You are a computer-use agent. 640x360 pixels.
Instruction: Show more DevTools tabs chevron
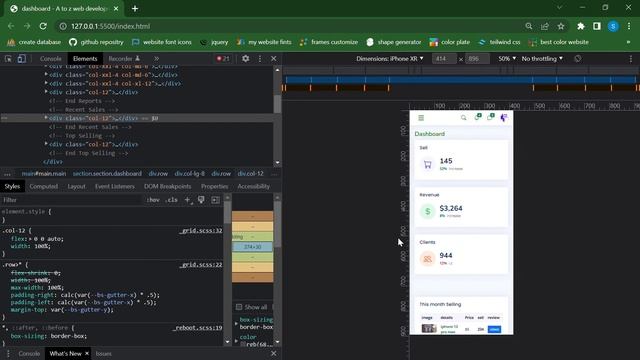156,59
